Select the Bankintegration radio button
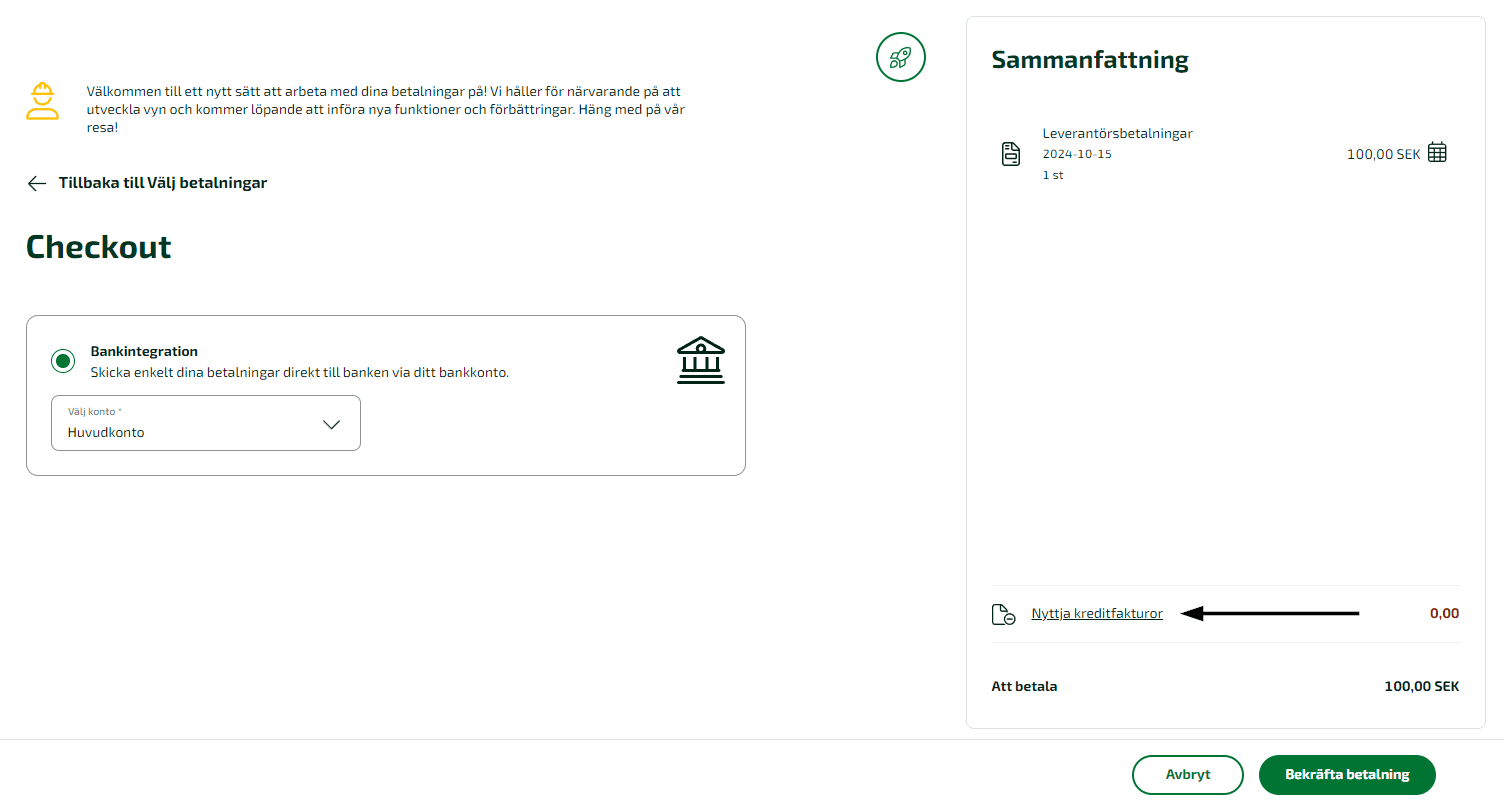 pos(63,361)
